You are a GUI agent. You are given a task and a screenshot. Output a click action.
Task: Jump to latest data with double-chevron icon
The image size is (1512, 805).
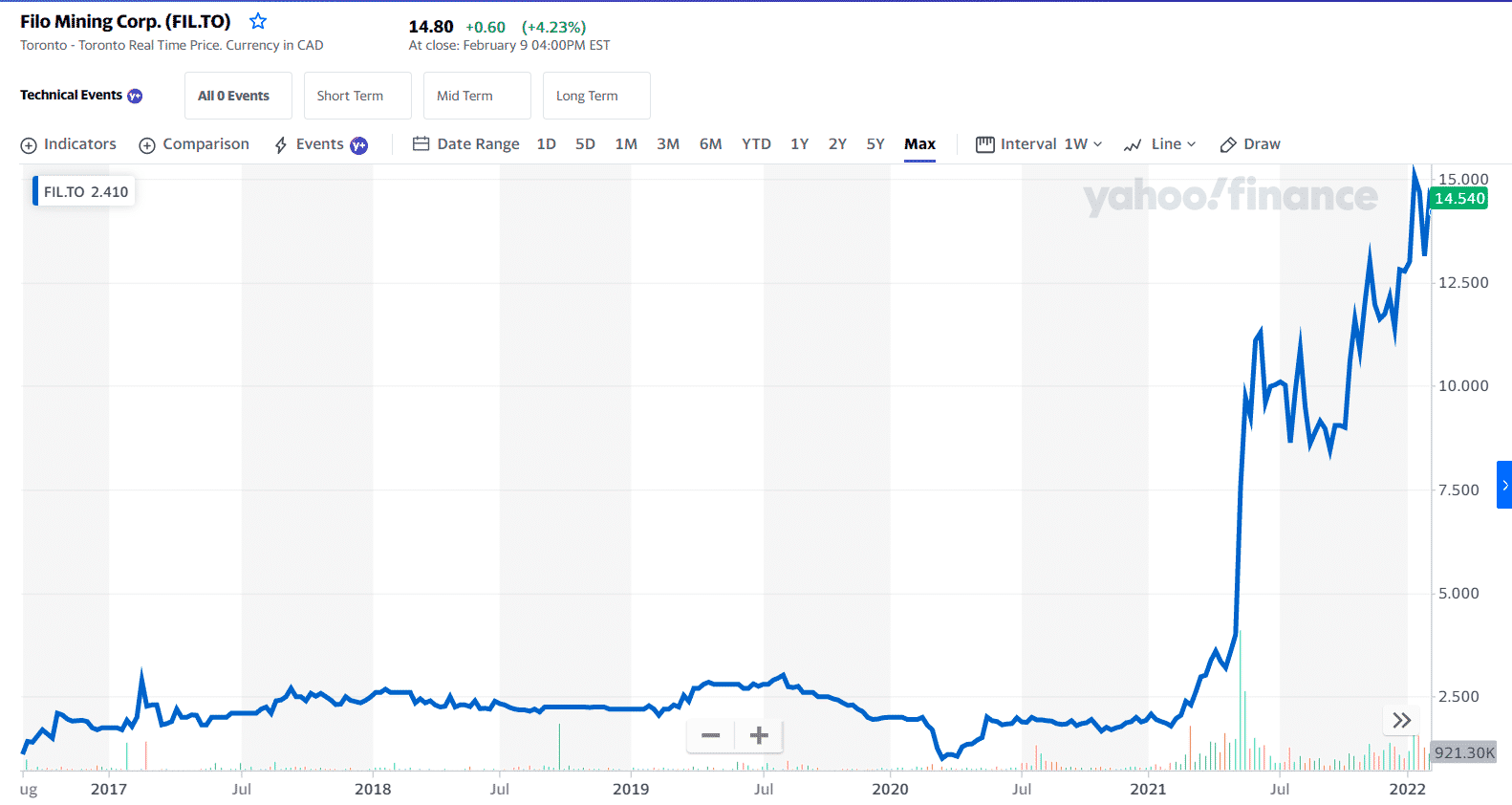click(x=1402, y=720)
